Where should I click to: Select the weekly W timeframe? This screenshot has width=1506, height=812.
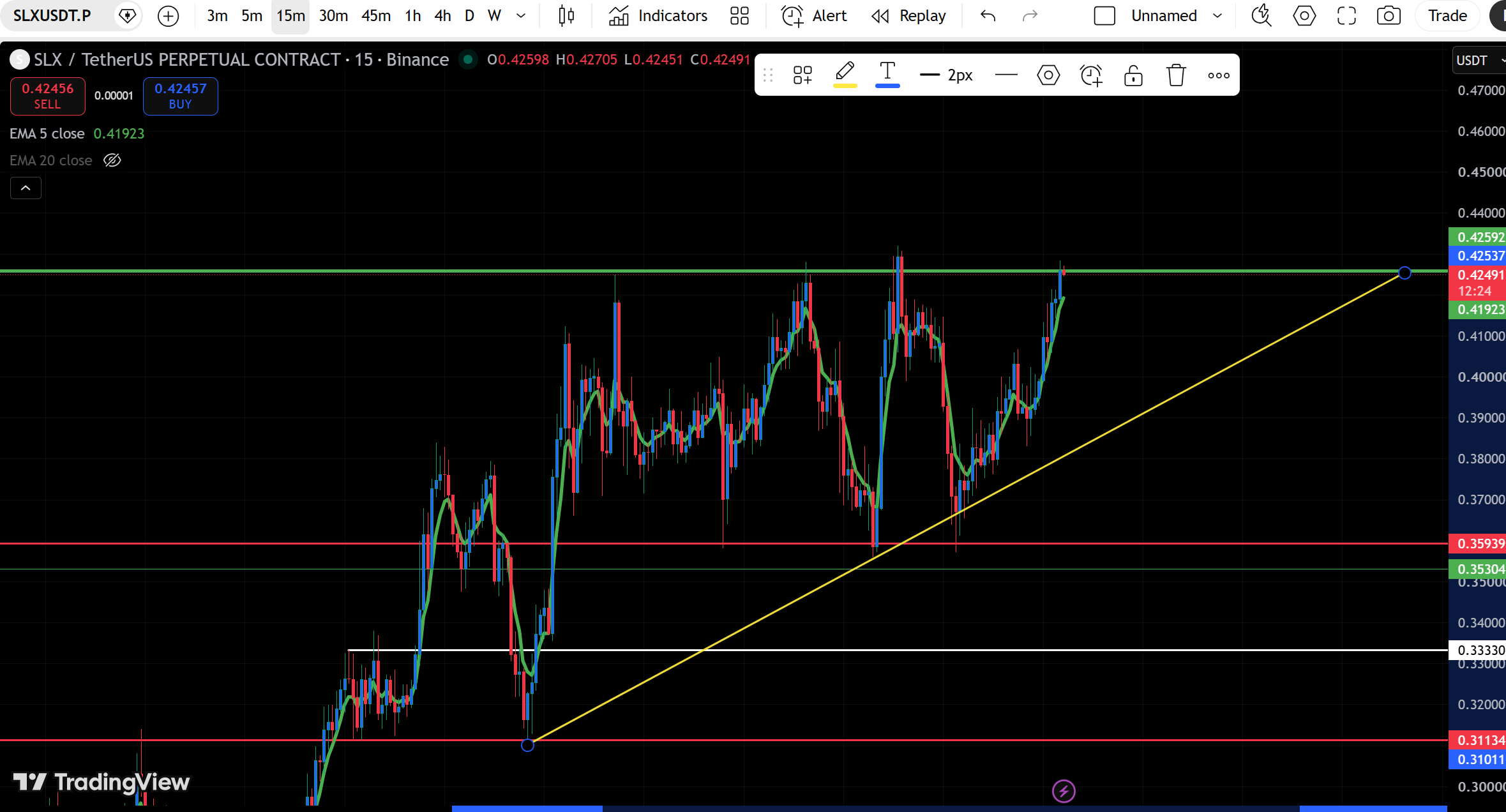click(x=494, y=16)
